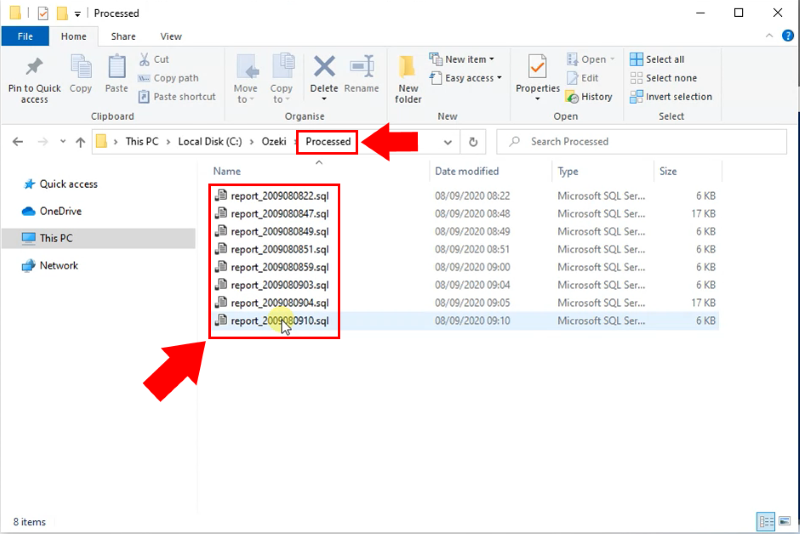The image size is (800, 534).
Task: Expand the Open dropdown in ribbon
Action: [591, 59]
